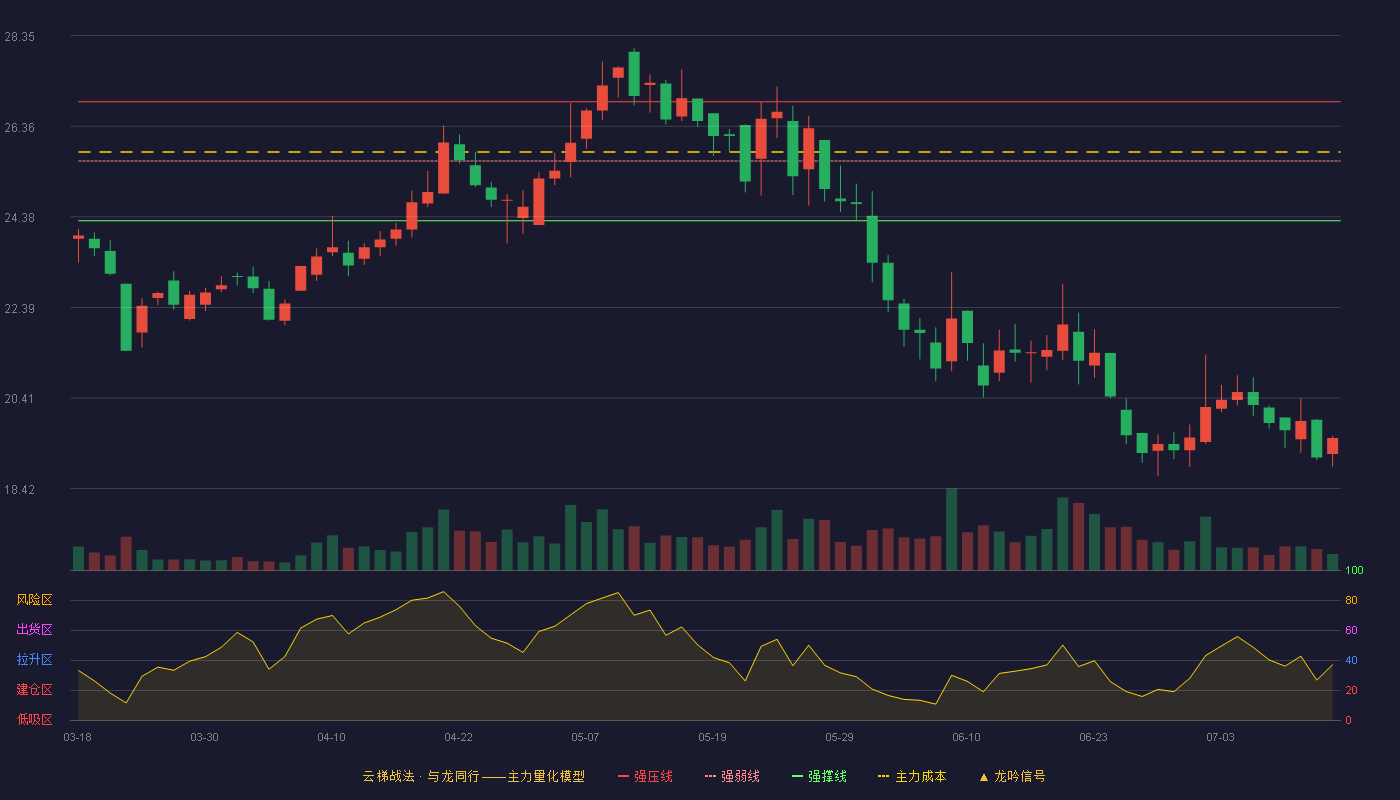Click the 06-23 date label

coord(1093,737)
